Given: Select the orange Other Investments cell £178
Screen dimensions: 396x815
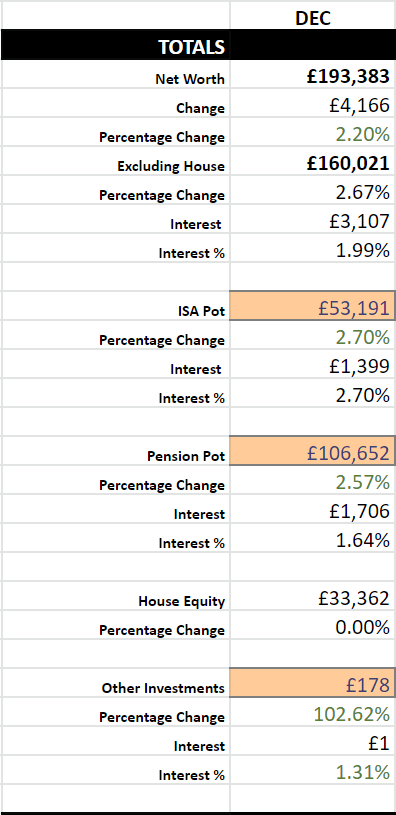Looking at the screenshot, I should pos(313,684).
